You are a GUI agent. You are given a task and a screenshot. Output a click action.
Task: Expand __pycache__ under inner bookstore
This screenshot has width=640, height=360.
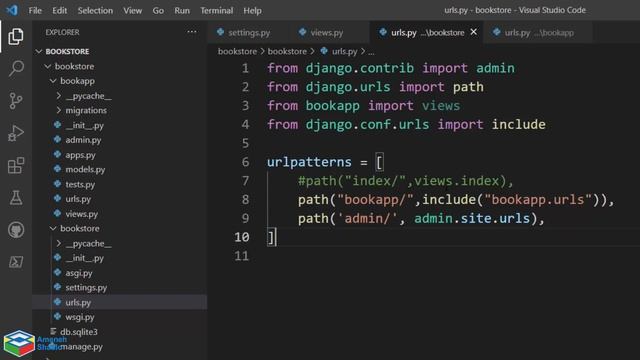tap(59, 243)
